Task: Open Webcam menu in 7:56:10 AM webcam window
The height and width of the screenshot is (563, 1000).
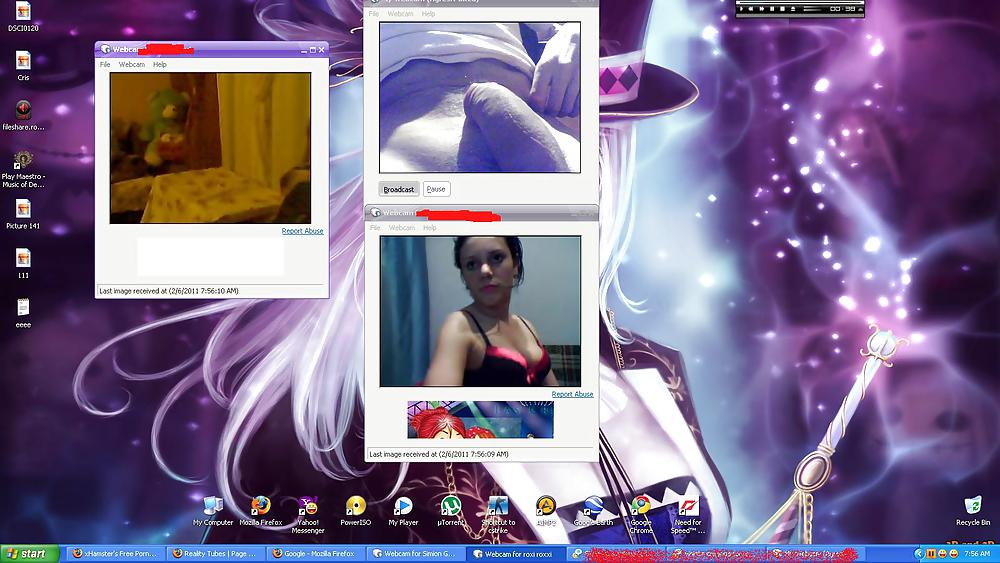Action: [x=131, y=64]
